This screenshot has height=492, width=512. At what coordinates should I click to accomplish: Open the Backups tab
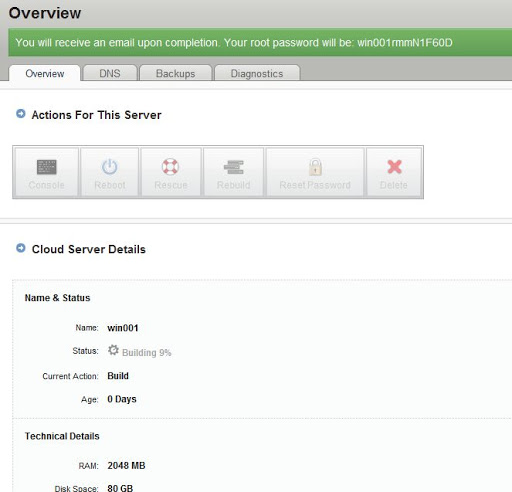(176, 73)
